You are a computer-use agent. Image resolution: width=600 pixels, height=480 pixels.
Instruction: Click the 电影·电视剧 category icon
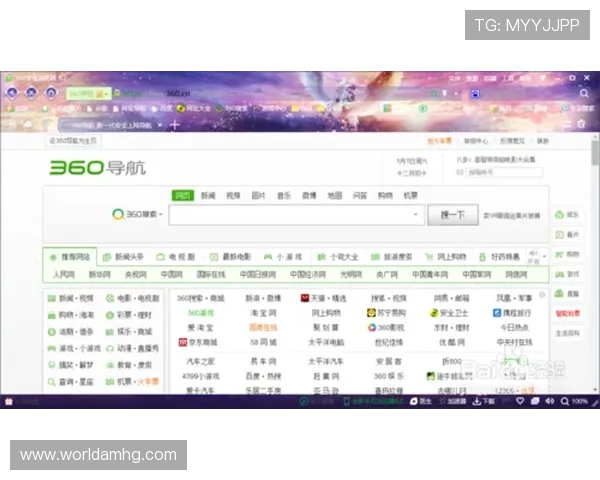[110, 298]
